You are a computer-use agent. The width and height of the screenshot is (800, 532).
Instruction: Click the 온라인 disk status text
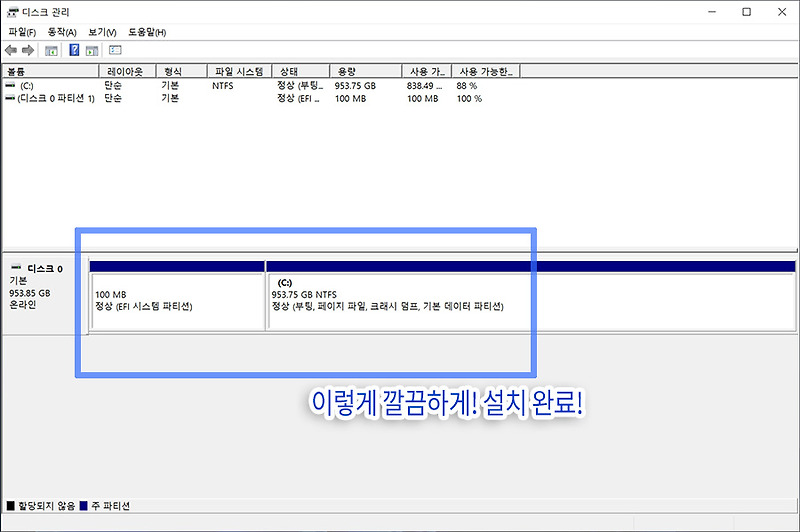click(22, 305)
